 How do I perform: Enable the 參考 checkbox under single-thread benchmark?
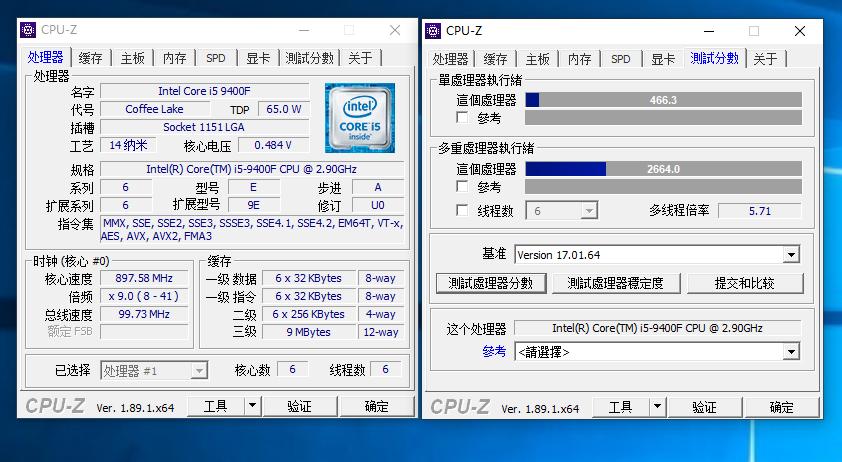pos(462,117)
